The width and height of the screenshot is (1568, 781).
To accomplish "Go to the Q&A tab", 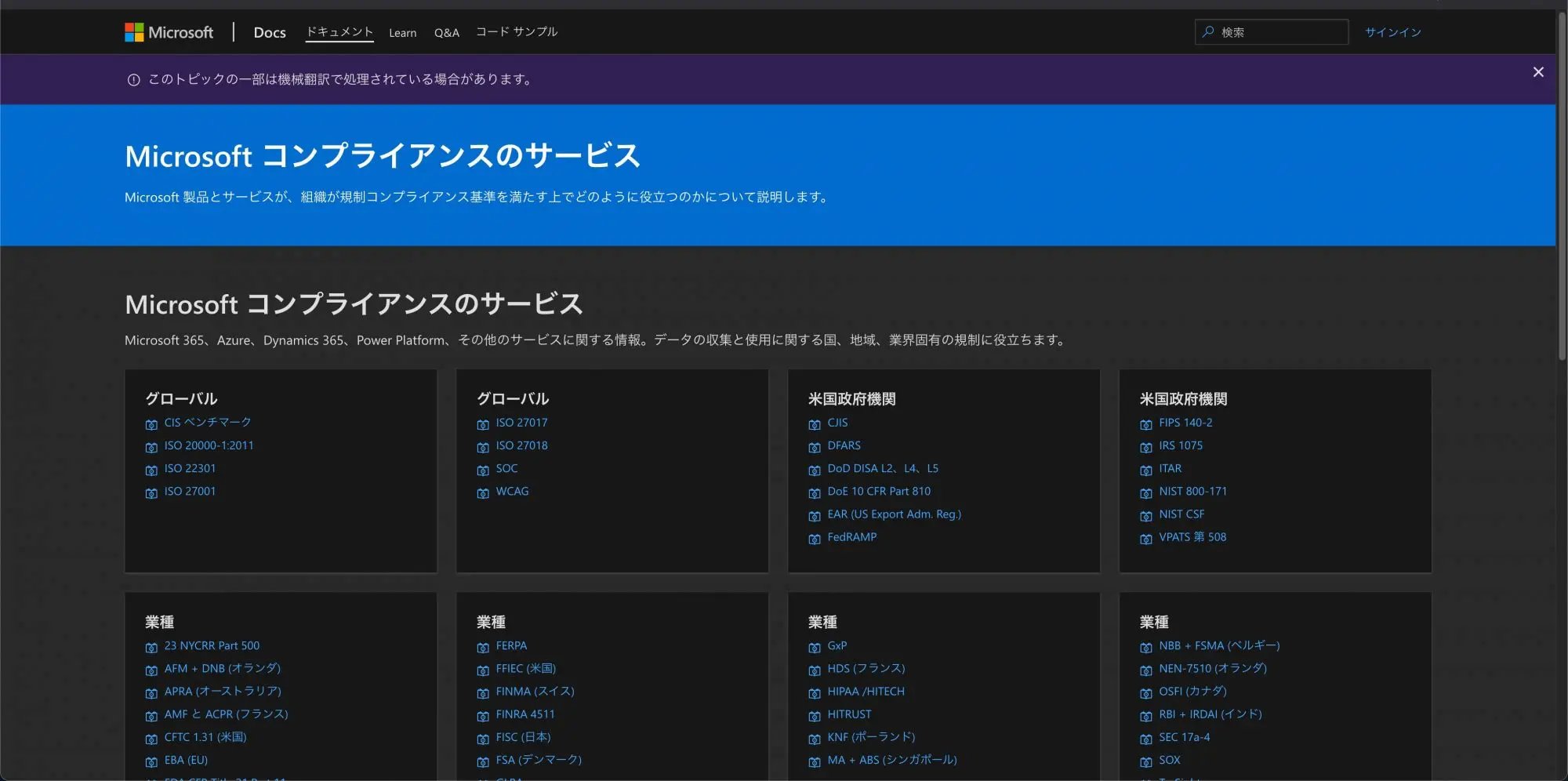I will (x=447, y=33).
